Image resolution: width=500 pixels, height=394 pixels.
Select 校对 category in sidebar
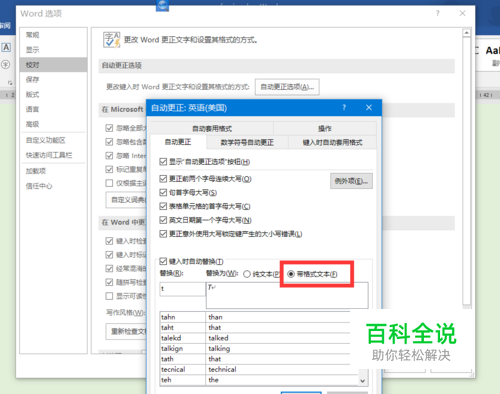(53, 65)
